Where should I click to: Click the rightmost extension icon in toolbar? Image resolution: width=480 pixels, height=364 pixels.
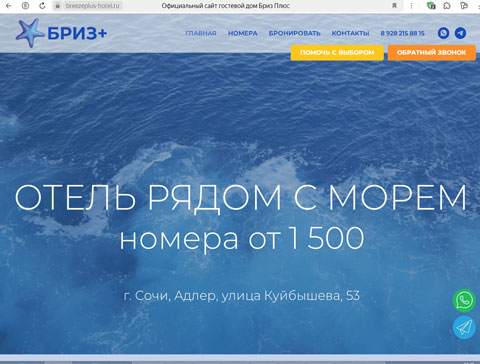(464, 6)
